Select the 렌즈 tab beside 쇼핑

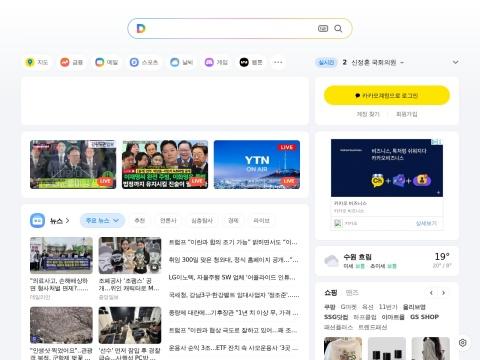point(352,293)
